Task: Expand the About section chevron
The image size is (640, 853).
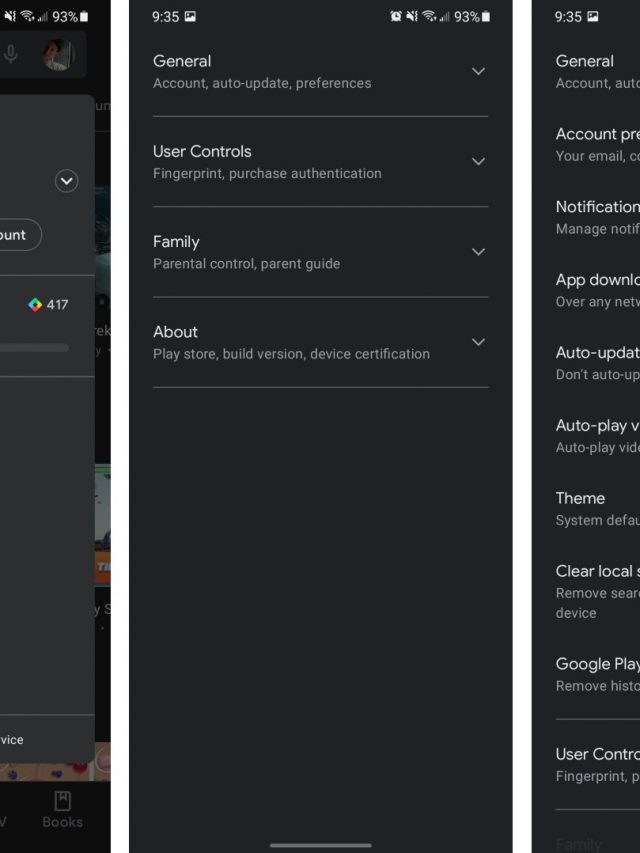Action: click(x=478, y=342)
